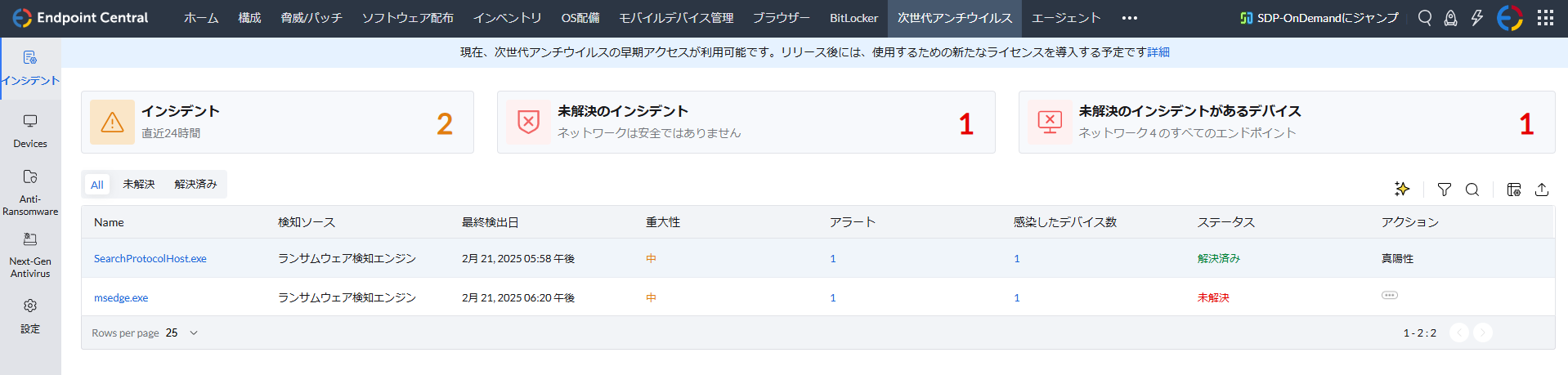Expand the more modules ellipsis in the navigation bar
1568x375 pixels.
click(x=1129, y=18)
